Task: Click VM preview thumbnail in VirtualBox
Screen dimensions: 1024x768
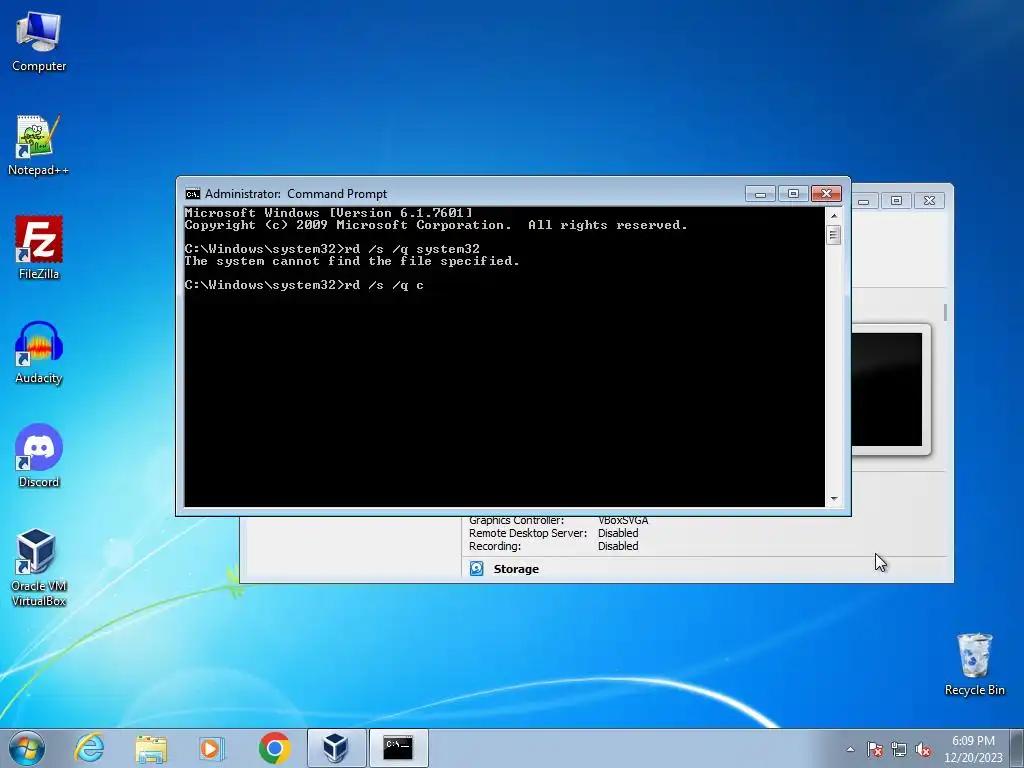Action: click(888, 390)
